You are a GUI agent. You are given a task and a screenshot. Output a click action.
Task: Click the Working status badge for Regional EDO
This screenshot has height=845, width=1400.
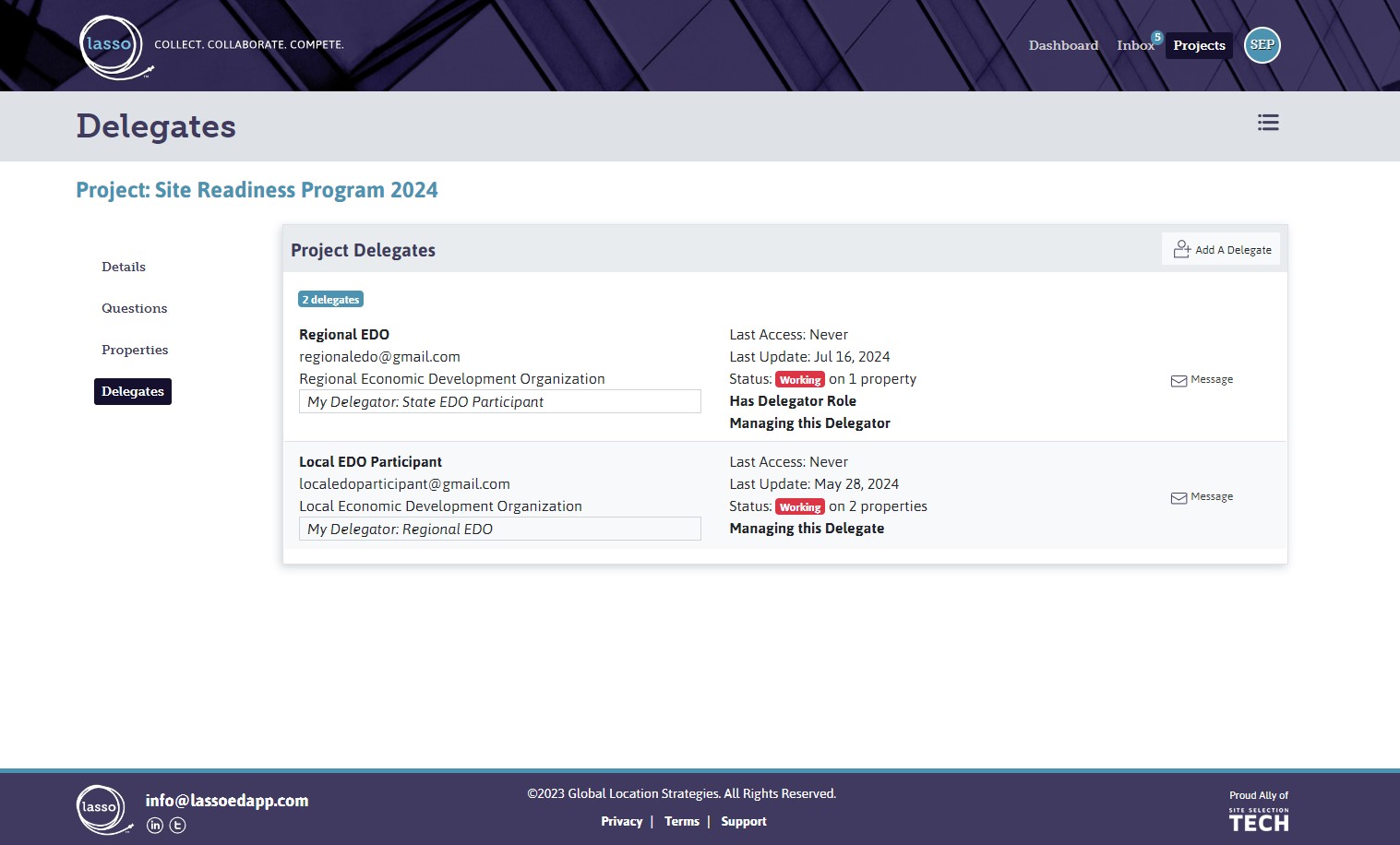[799, 379]
